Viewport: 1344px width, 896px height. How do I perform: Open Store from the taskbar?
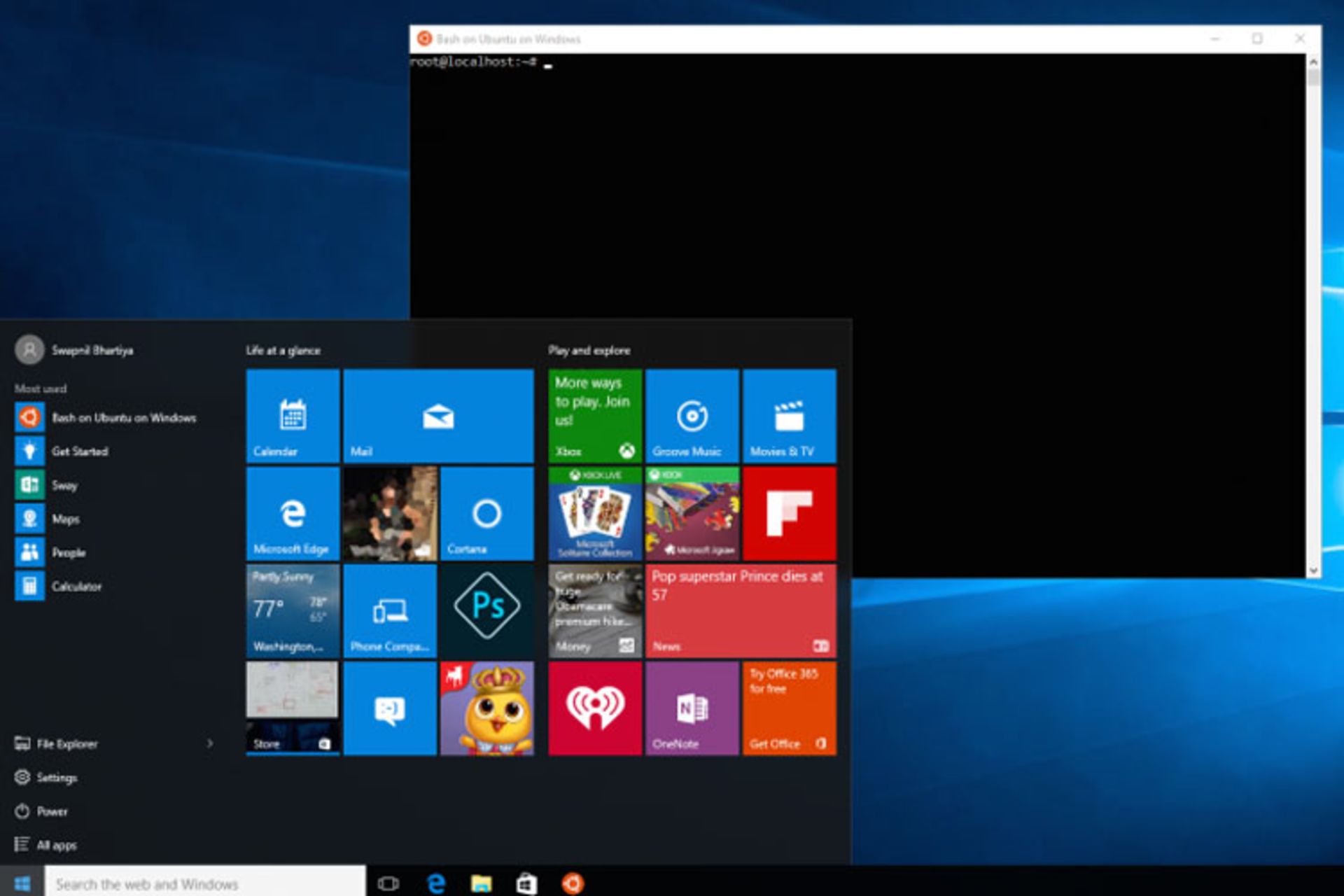(526, 883)
